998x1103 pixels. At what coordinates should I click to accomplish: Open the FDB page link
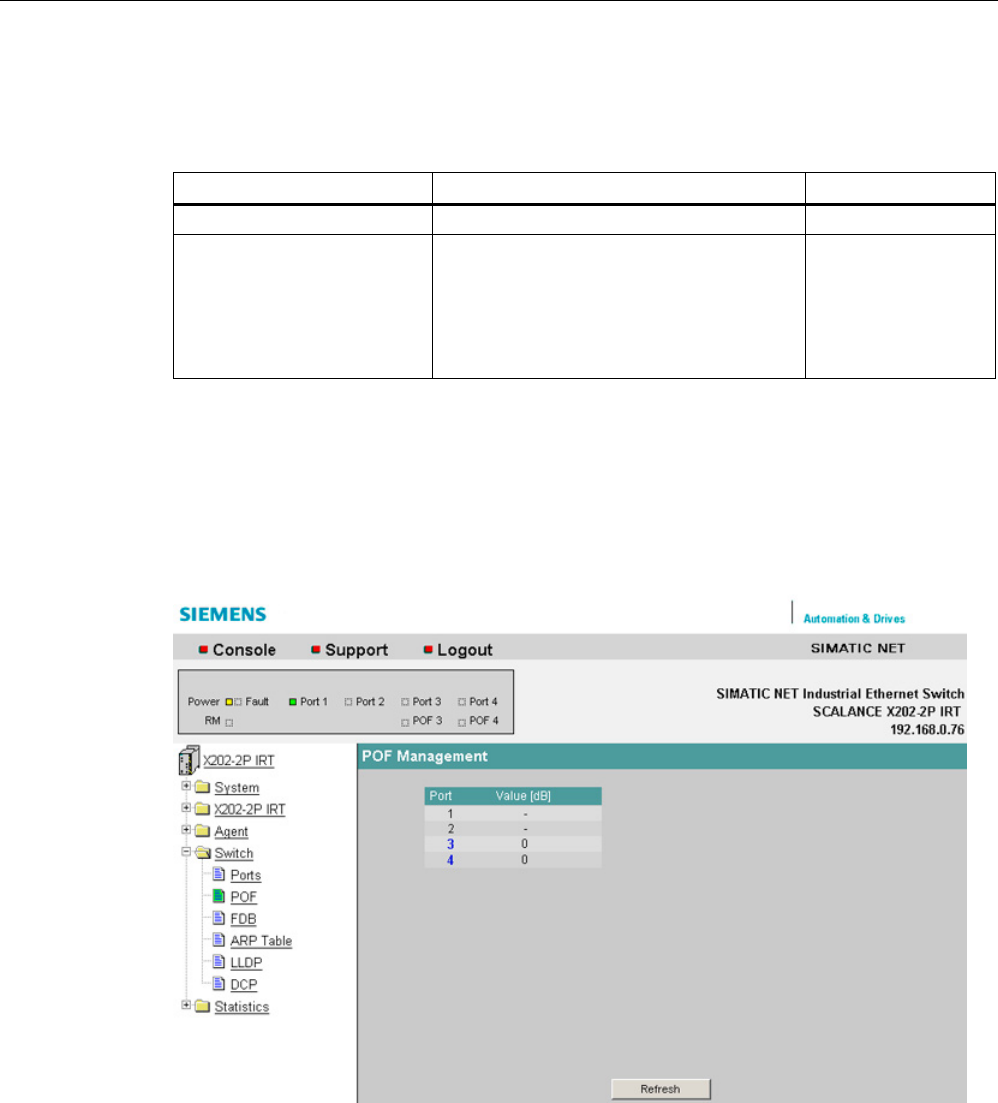pyautogui.click(x=243, y=919)
